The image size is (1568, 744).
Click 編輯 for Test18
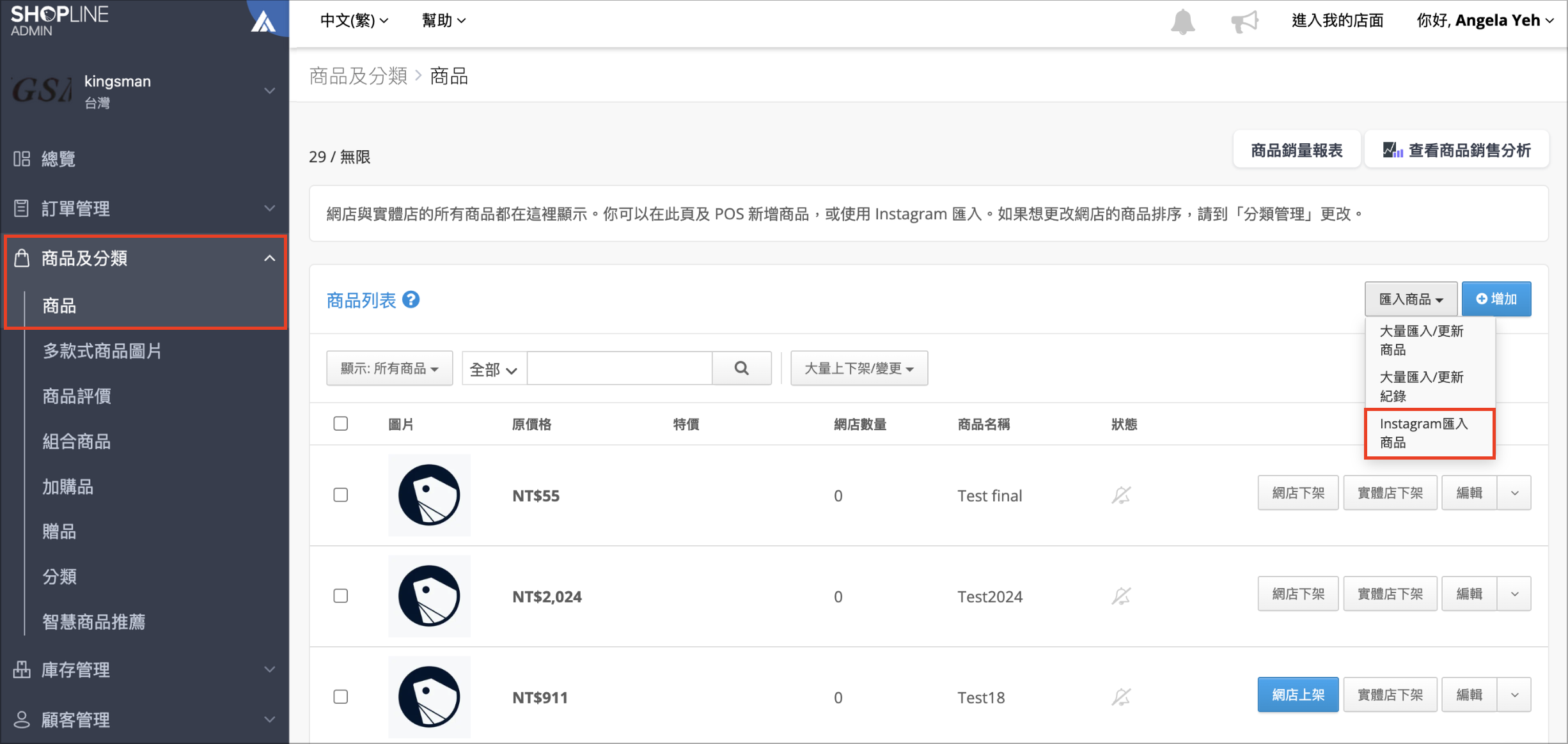(x=1470, y=695)
